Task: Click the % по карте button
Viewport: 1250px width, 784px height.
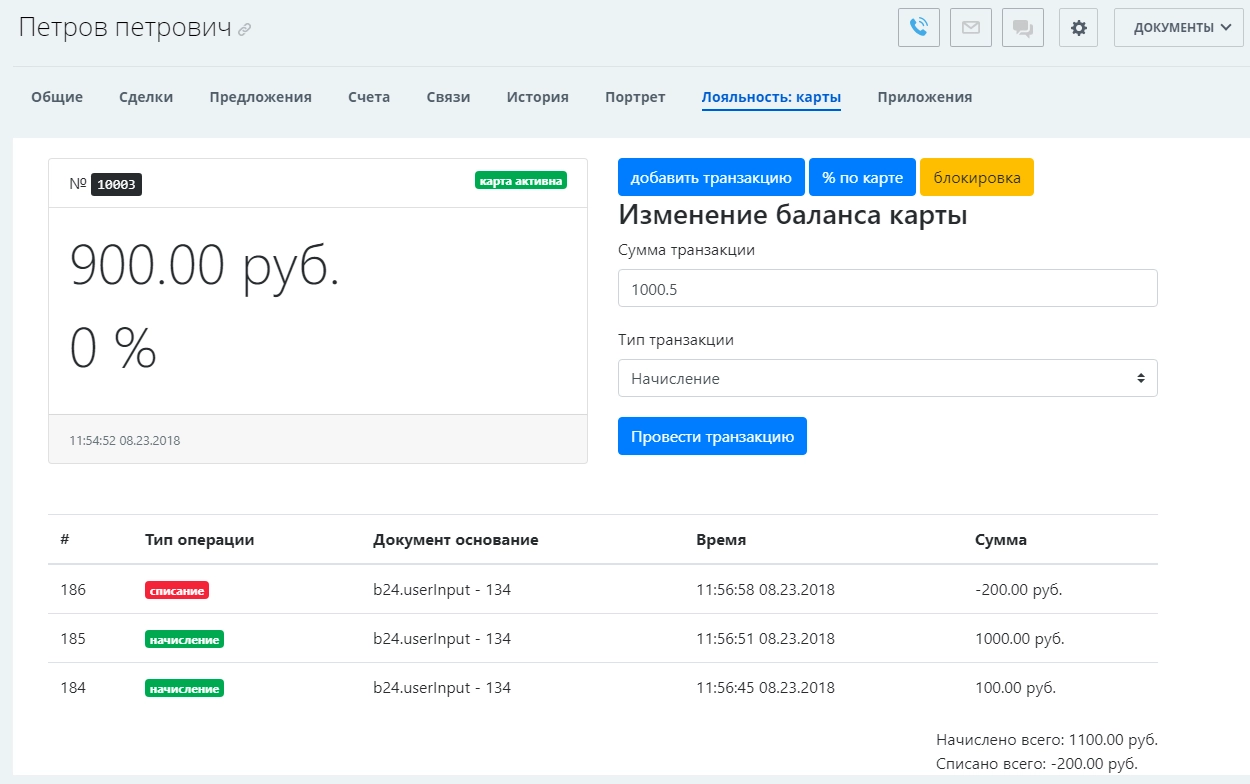Action: (860, 176)
